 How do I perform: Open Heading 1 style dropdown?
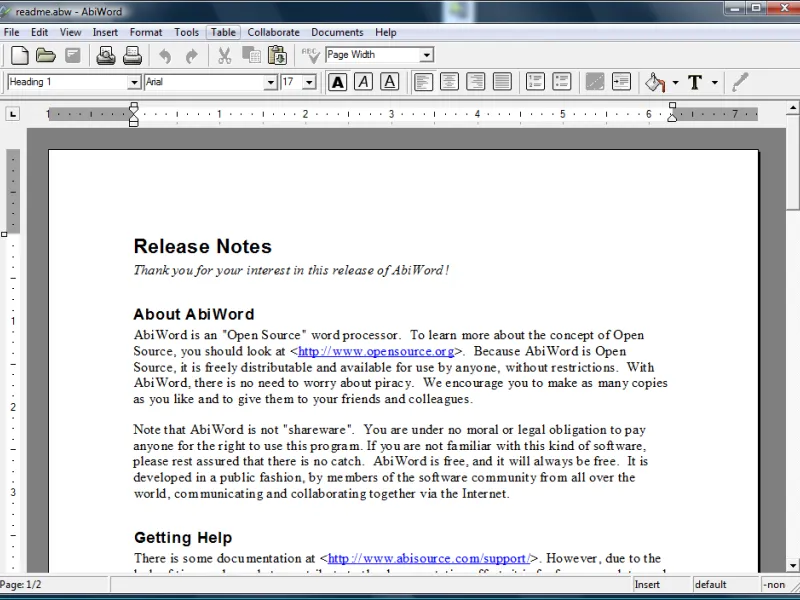pos(134,82)
